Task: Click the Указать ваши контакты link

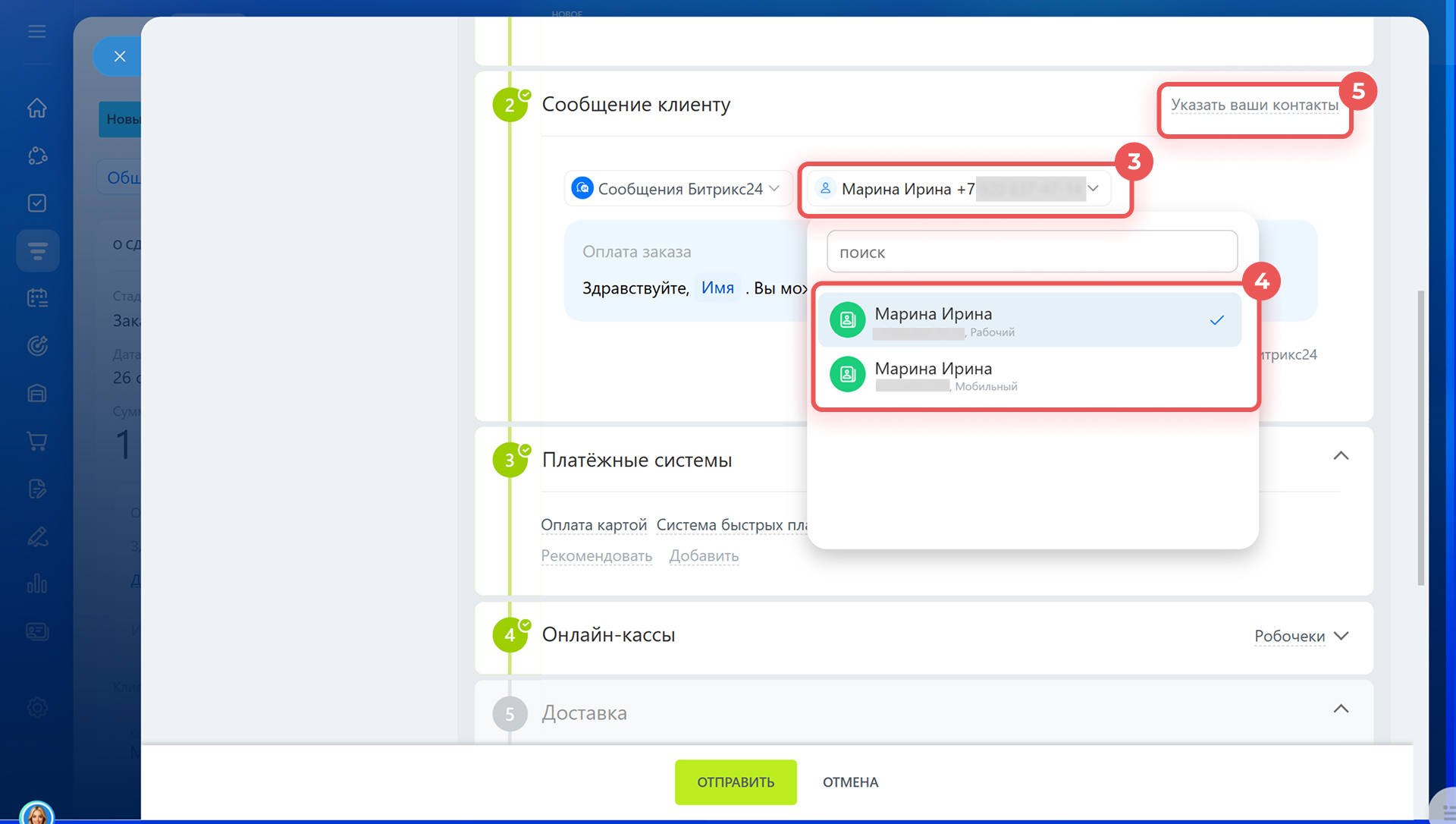Action: tap(1254, 105)
